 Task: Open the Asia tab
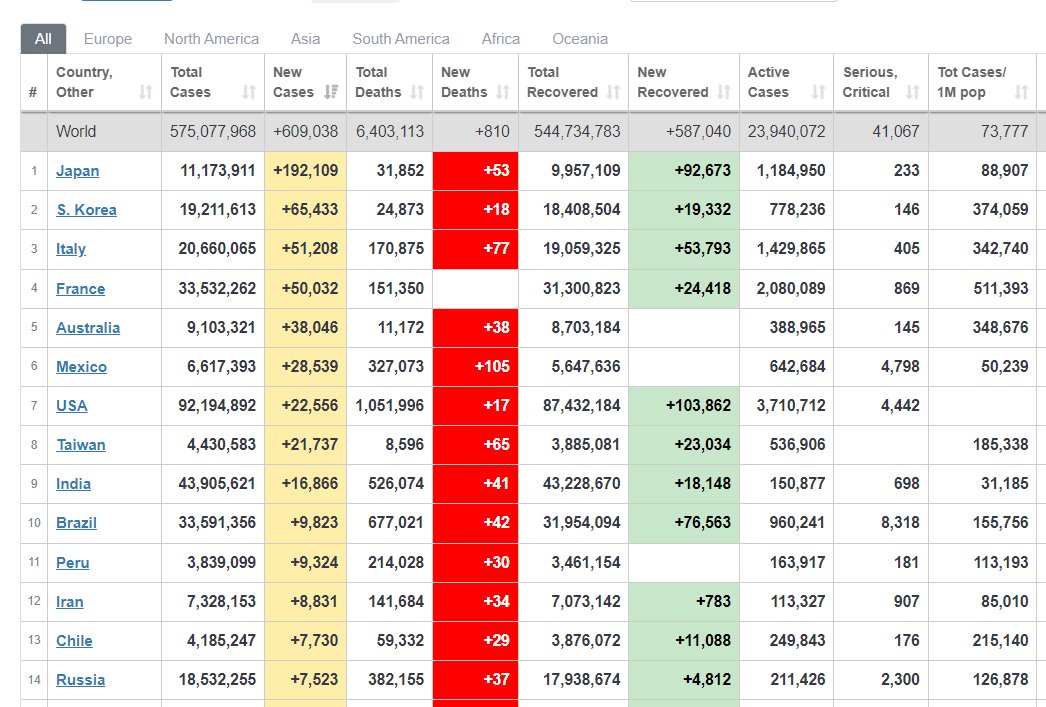pos(306,39)
